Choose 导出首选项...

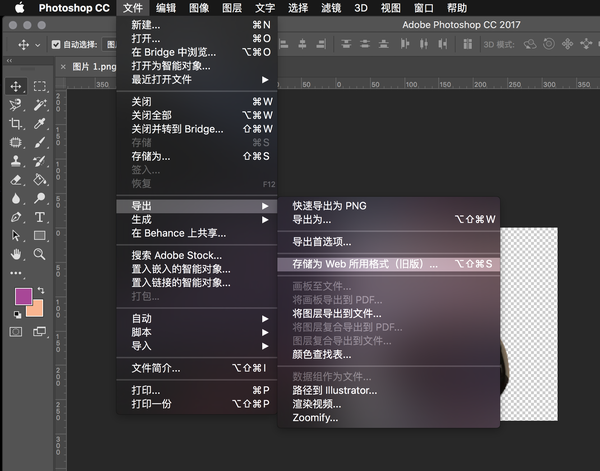pyautogui.click(x=389, y=242)
